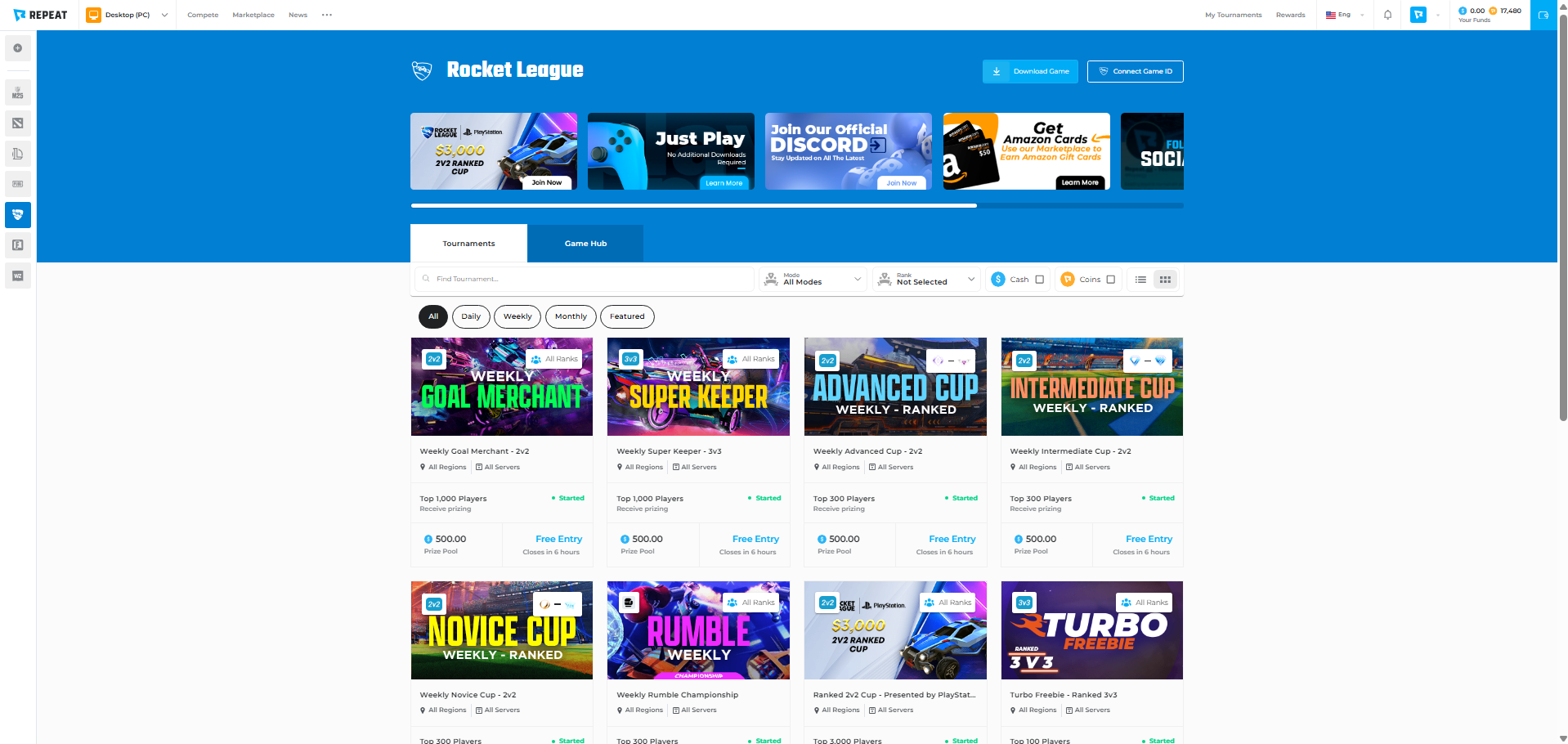Click the page vertical scrollbar
Viewport: 1568px width, 744px height.
tap(1563, 217)
